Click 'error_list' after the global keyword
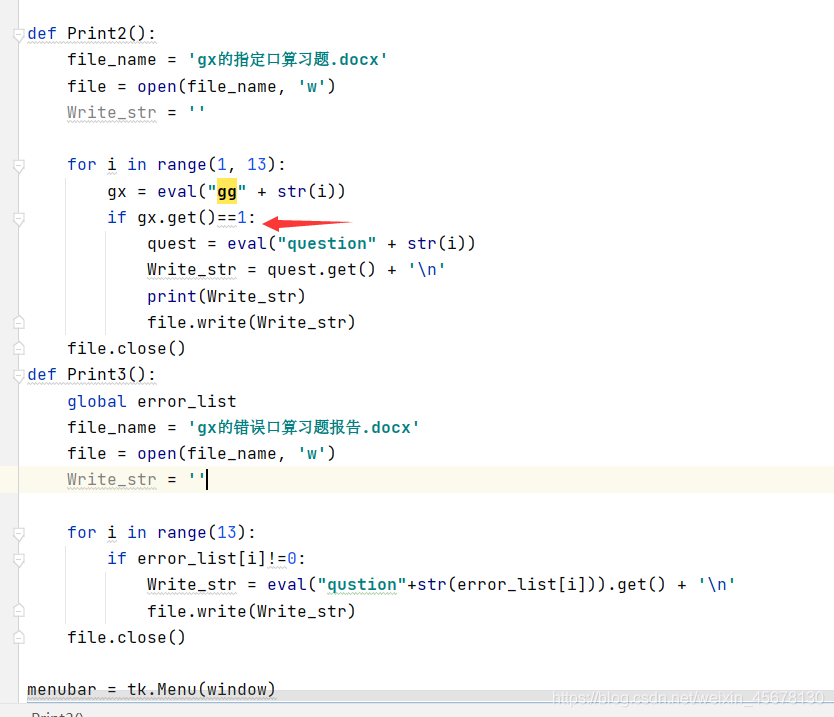 point(187,401)
